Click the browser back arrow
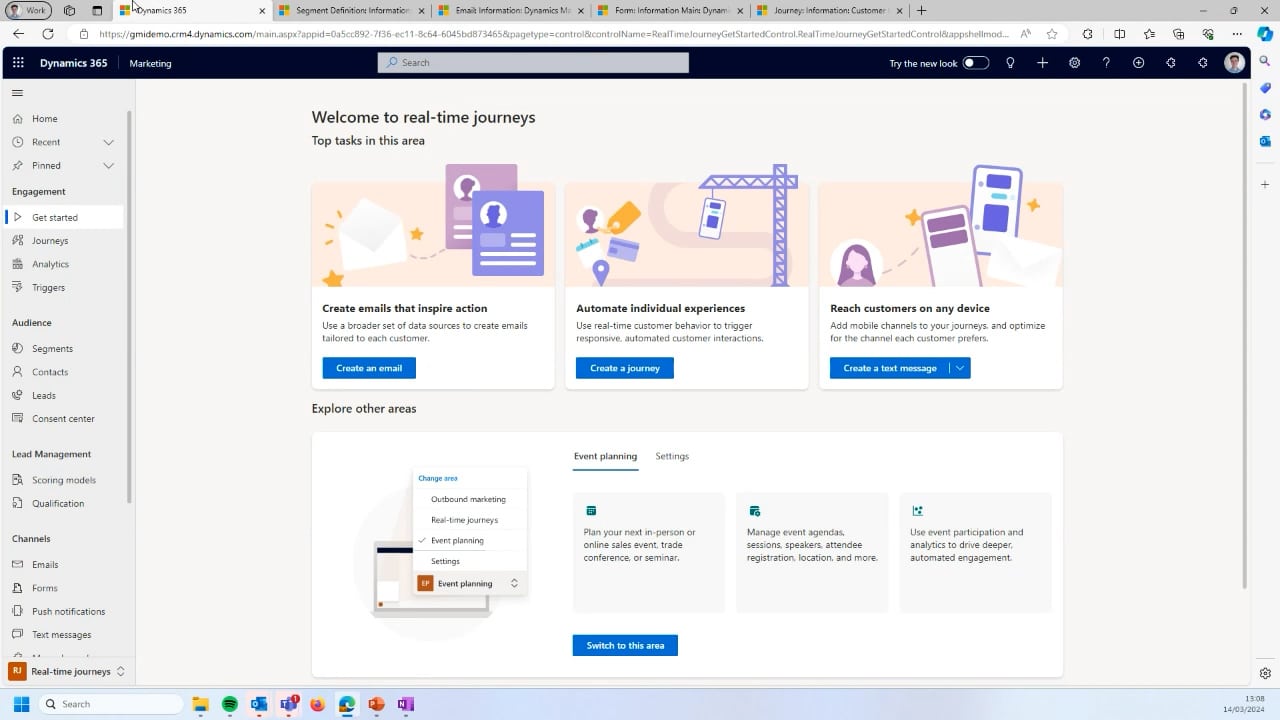Screen dimensions: 1280x720 click(18, 33)
